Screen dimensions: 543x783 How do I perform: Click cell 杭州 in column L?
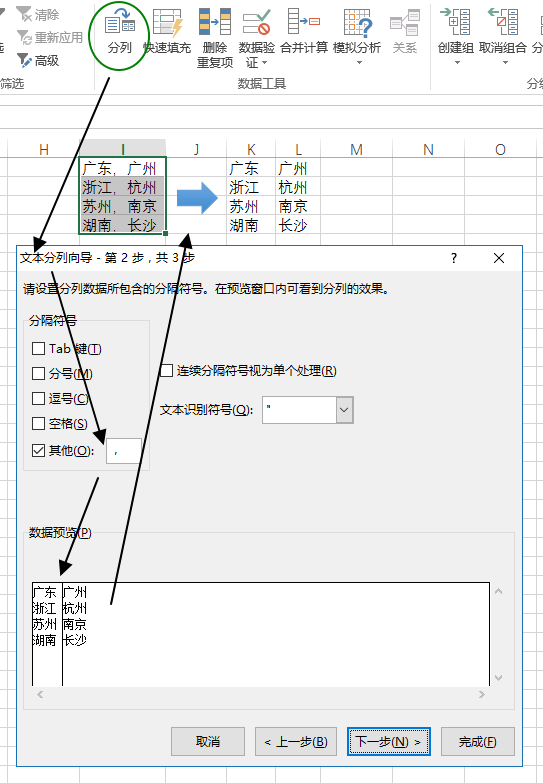pyautogui.click(x=298, y=187)
